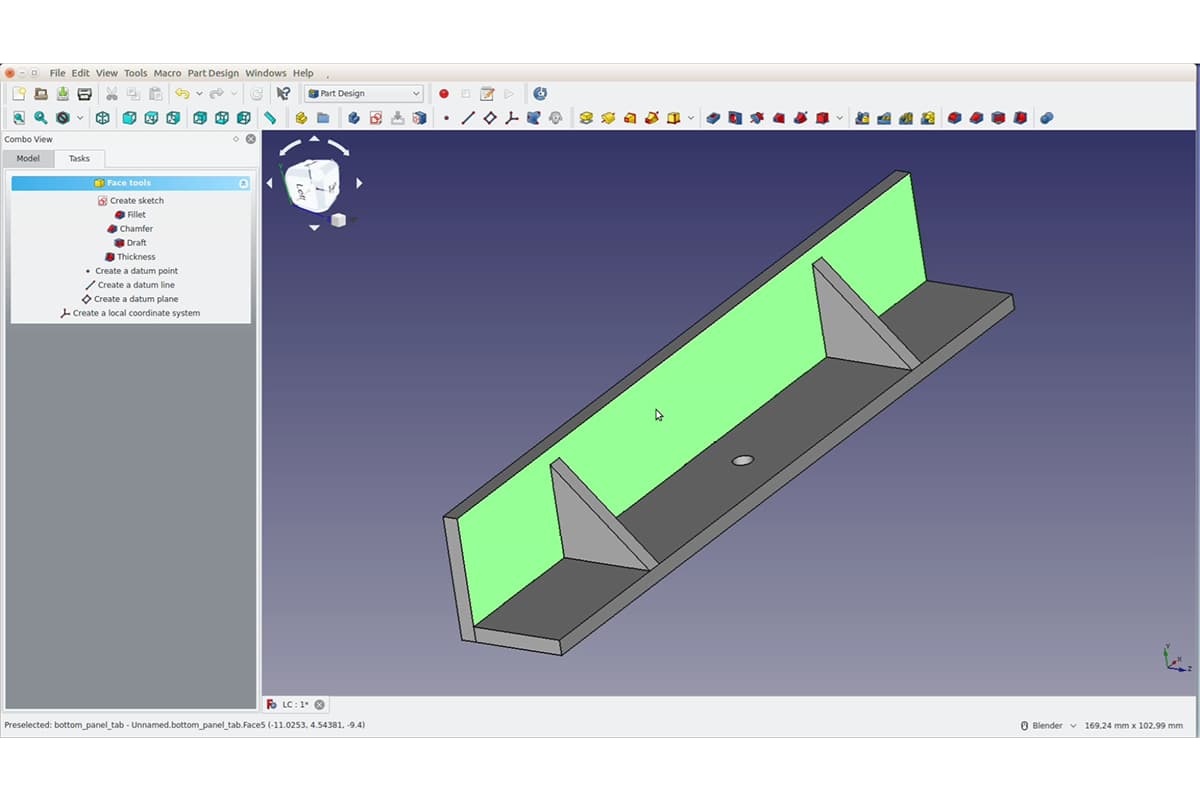1200x800 pixels.
Task: Create a new document with the New icon
Action: pyautogui.click(x=18, y=94)
